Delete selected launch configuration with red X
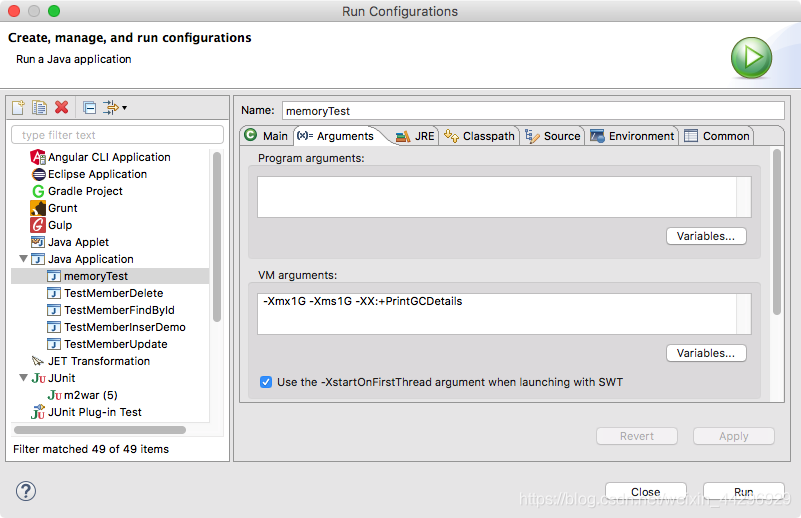Image resolution: width=801 pixels, height=518 pixels. 62,107
